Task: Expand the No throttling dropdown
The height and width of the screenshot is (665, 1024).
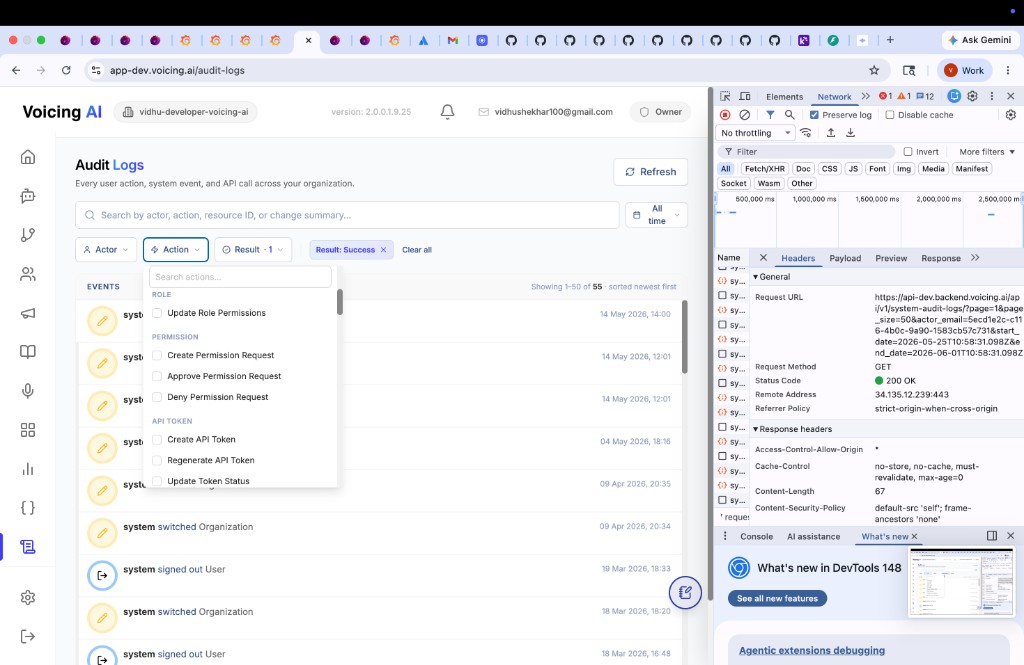Action: tap(756, 133)
